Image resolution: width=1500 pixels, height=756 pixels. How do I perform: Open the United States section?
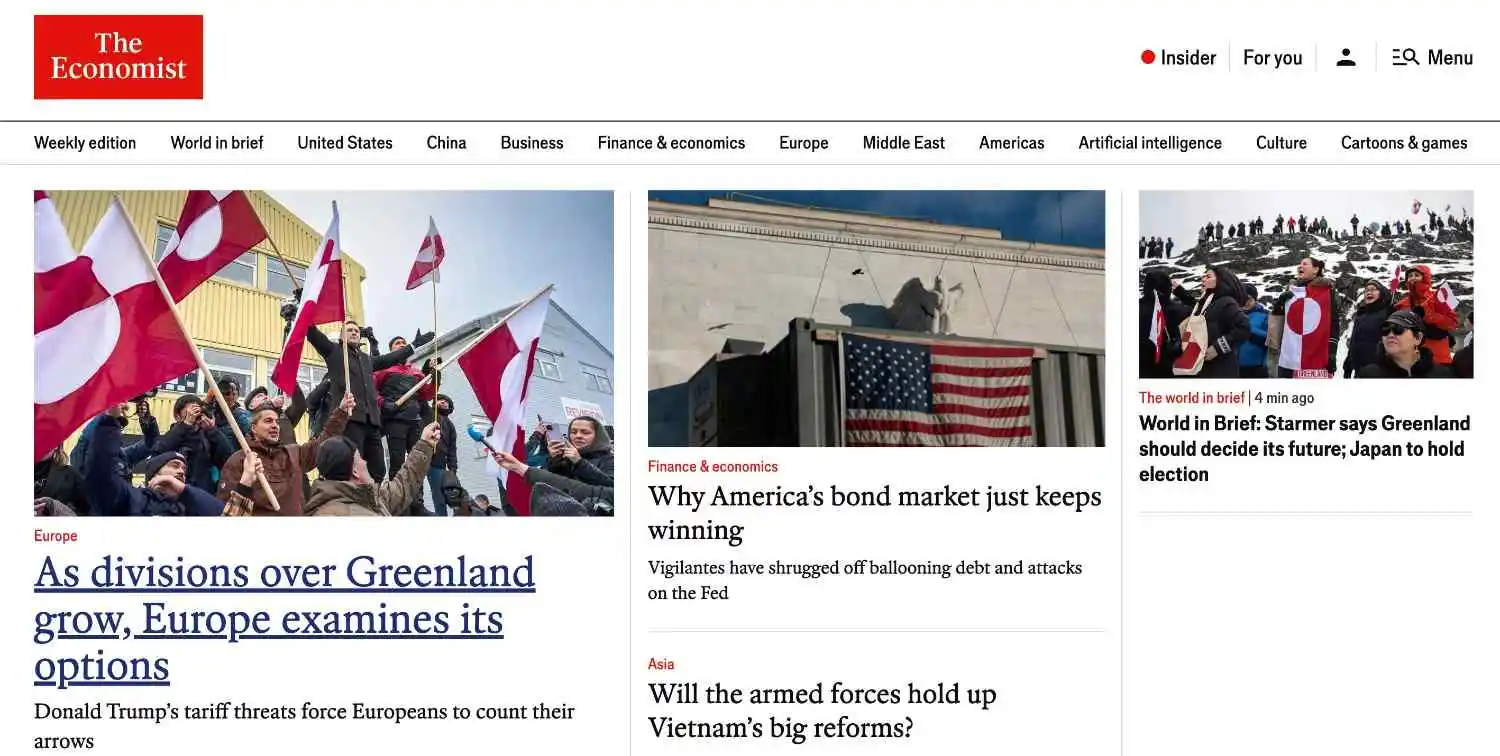(x=345, y=143)
